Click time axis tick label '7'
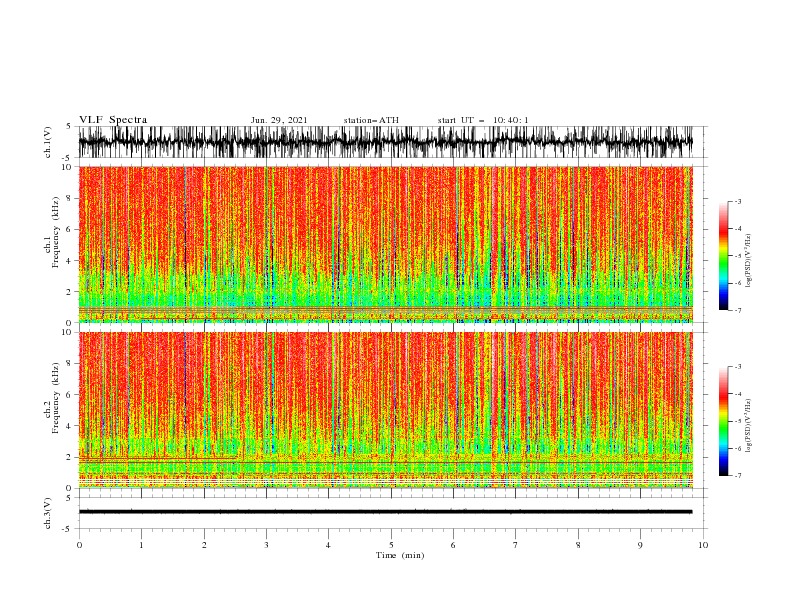Screen dimensions: 792x612 point(516,545)
